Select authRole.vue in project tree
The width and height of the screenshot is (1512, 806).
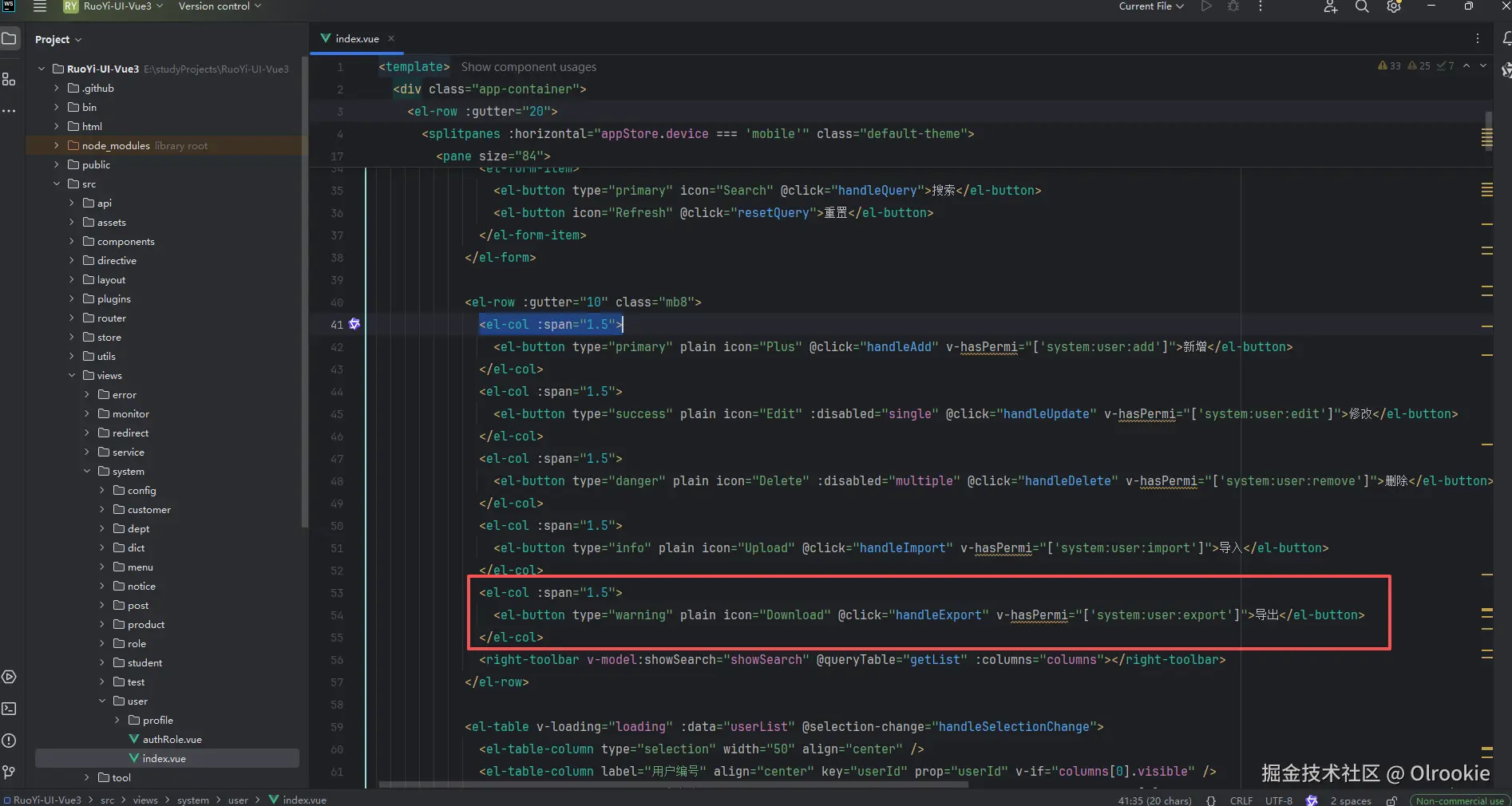click(x=172, y=739)
